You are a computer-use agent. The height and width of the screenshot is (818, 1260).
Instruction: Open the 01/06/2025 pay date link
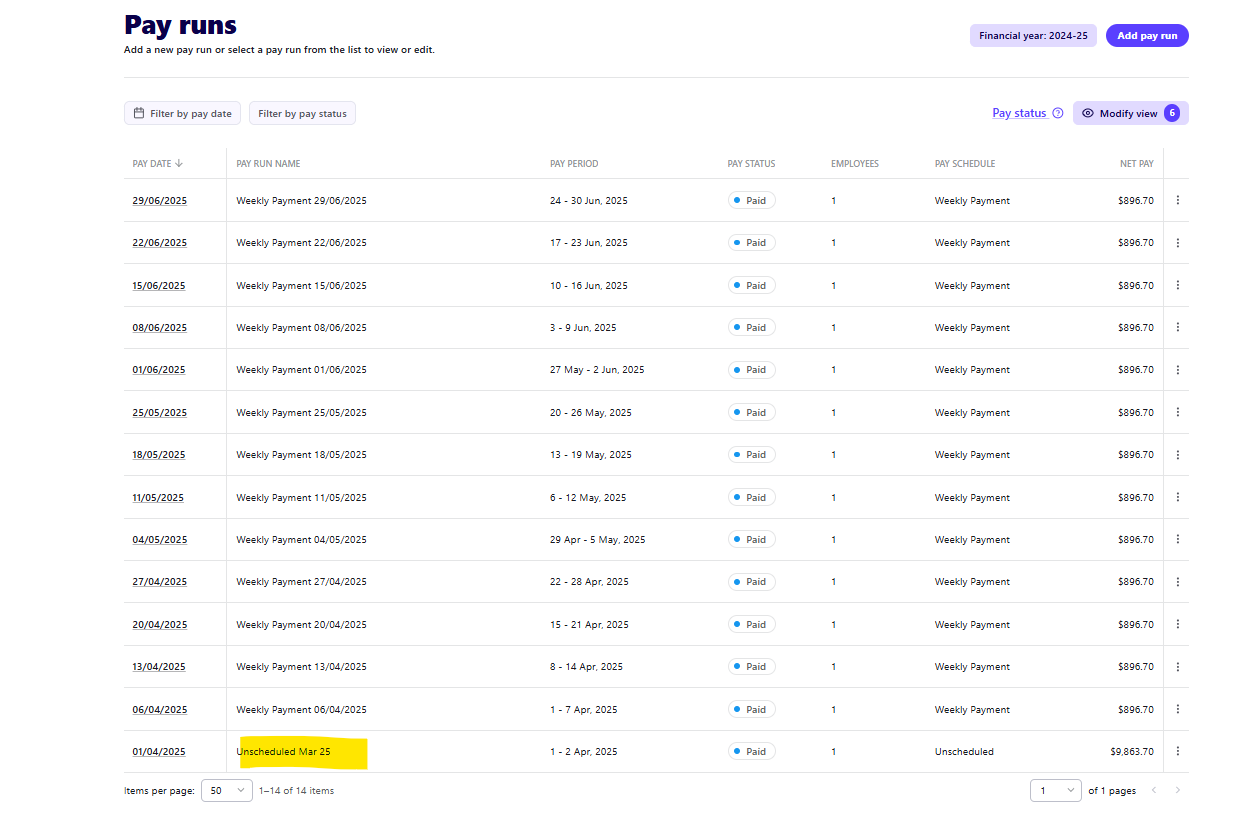pyautogui.click(x=159, y=370)
